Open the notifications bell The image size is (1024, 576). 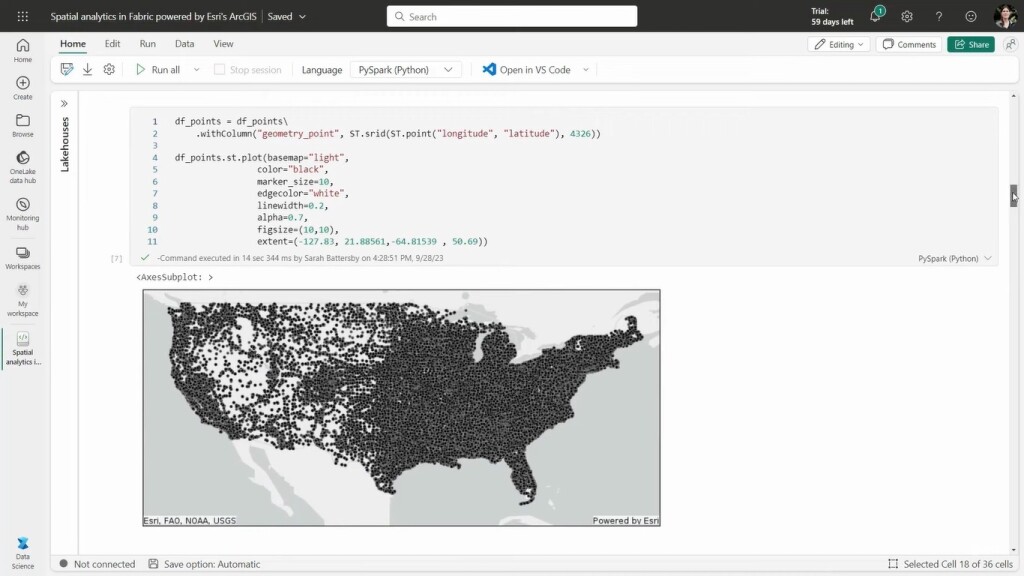[875, 16]
